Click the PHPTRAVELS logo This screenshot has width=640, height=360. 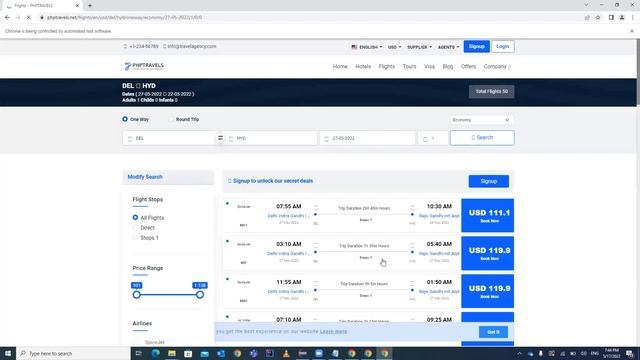(144, 66)
